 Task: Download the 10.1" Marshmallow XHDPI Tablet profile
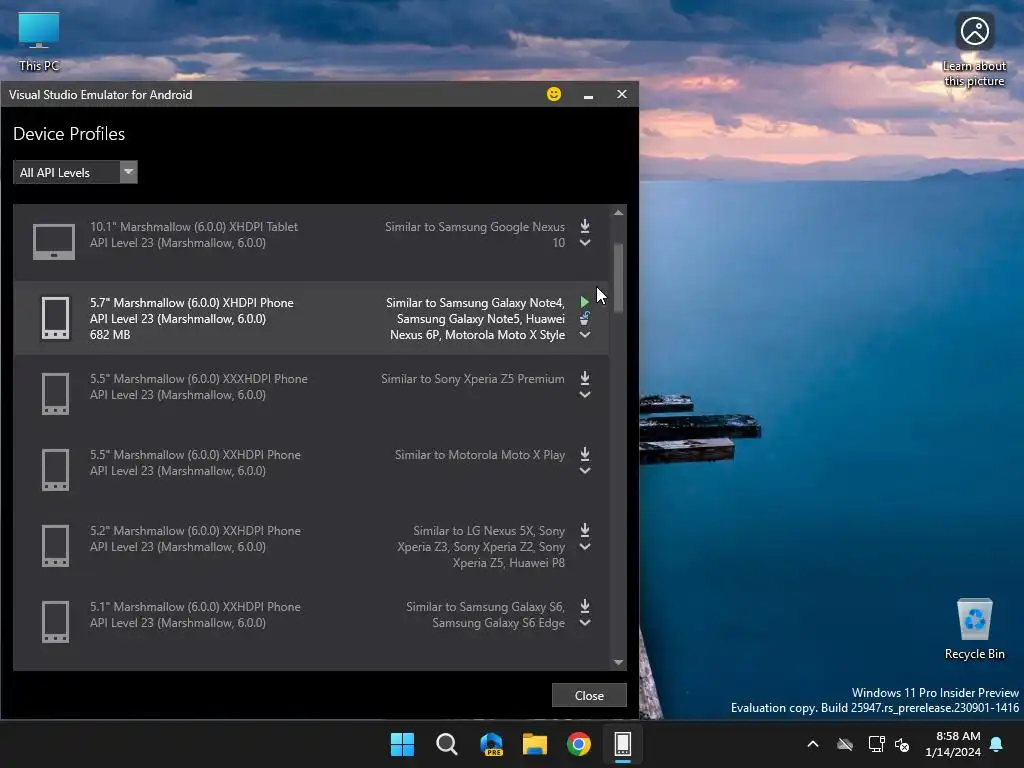[585, 226]
